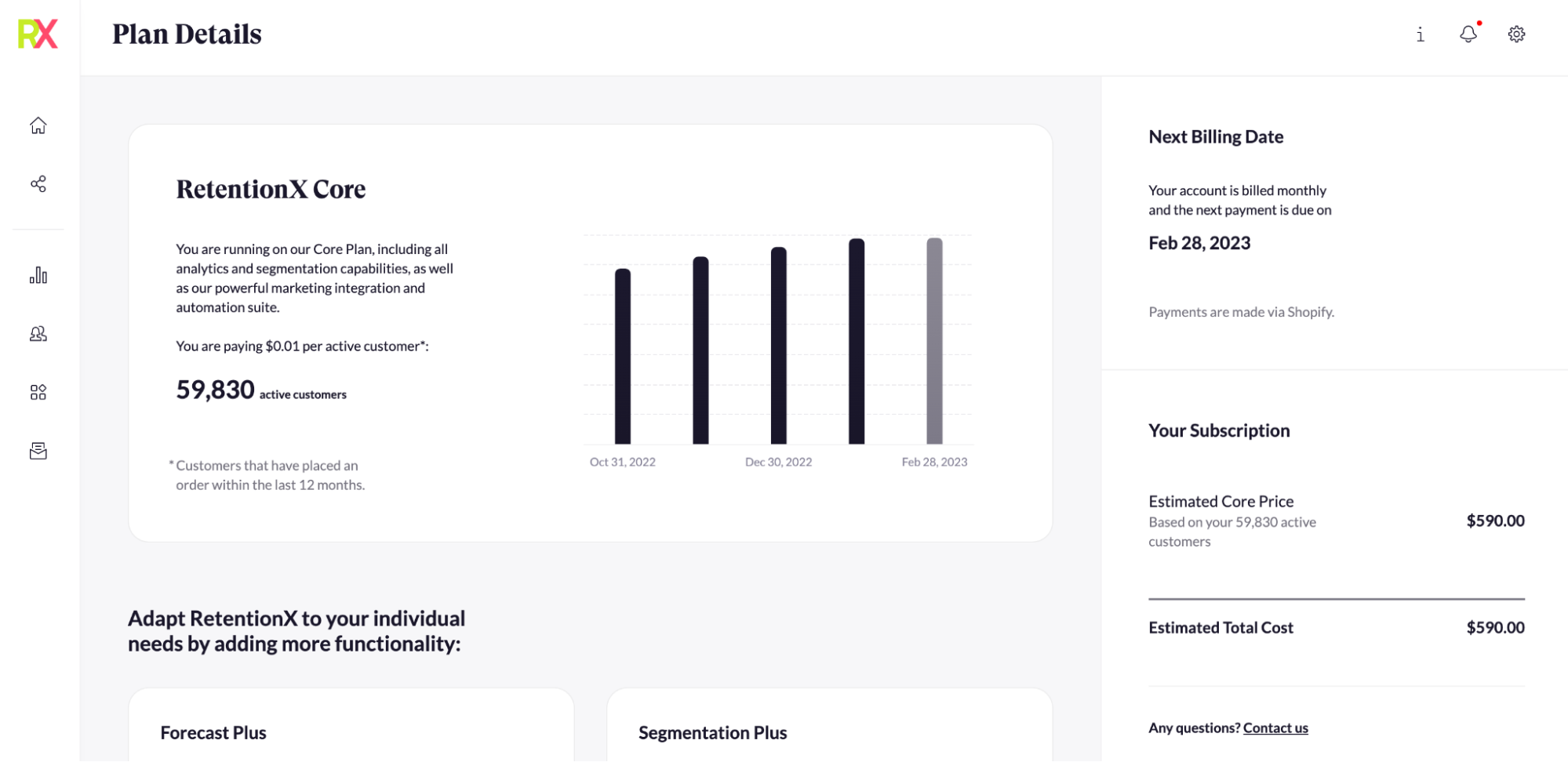Open the settings gear icon
Viewport: 1568px width, 762px height.
tap(1516, 34)
